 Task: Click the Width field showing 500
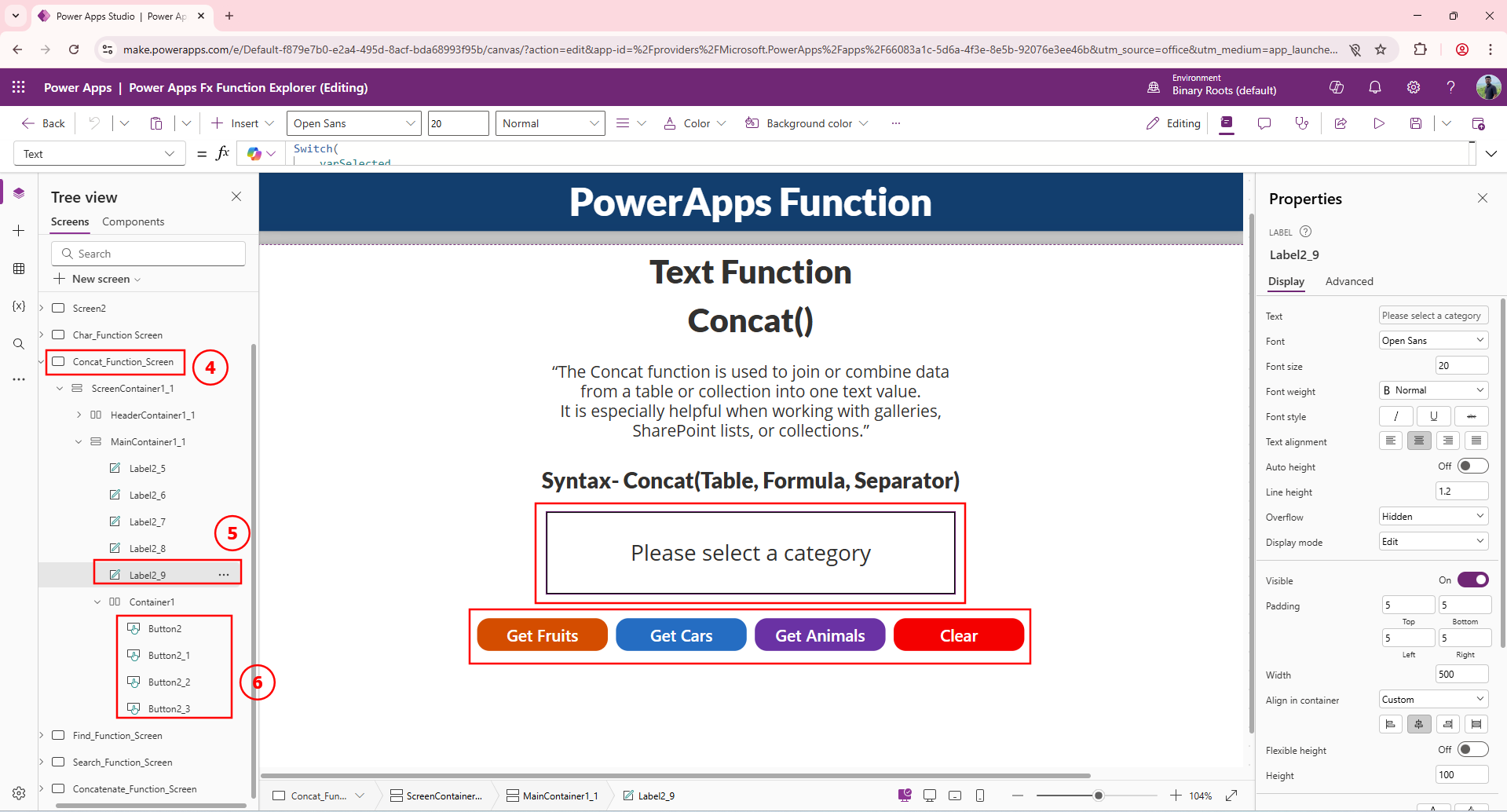pos(1461,674)
